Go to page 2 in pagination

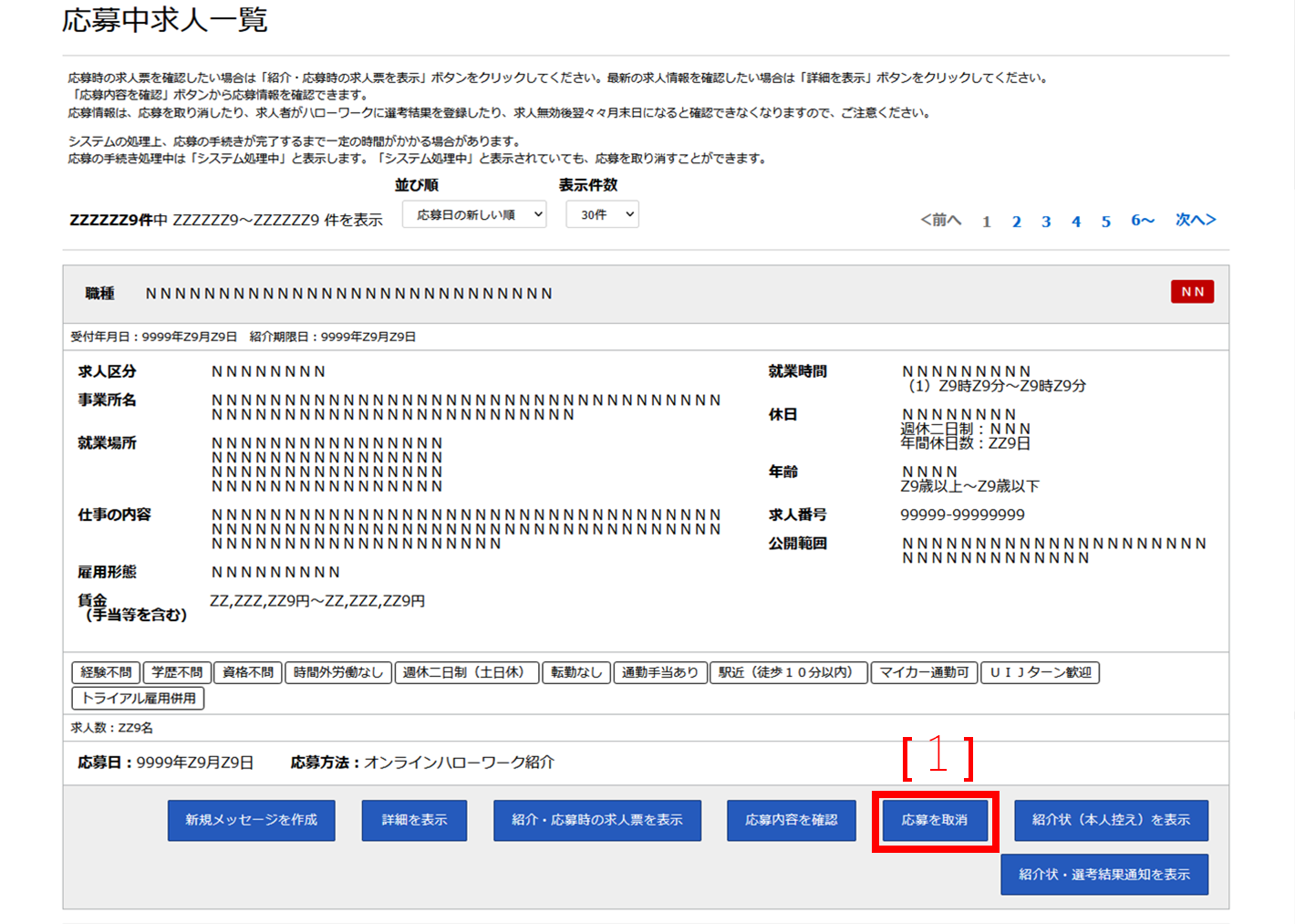[x=1016, y=222]
